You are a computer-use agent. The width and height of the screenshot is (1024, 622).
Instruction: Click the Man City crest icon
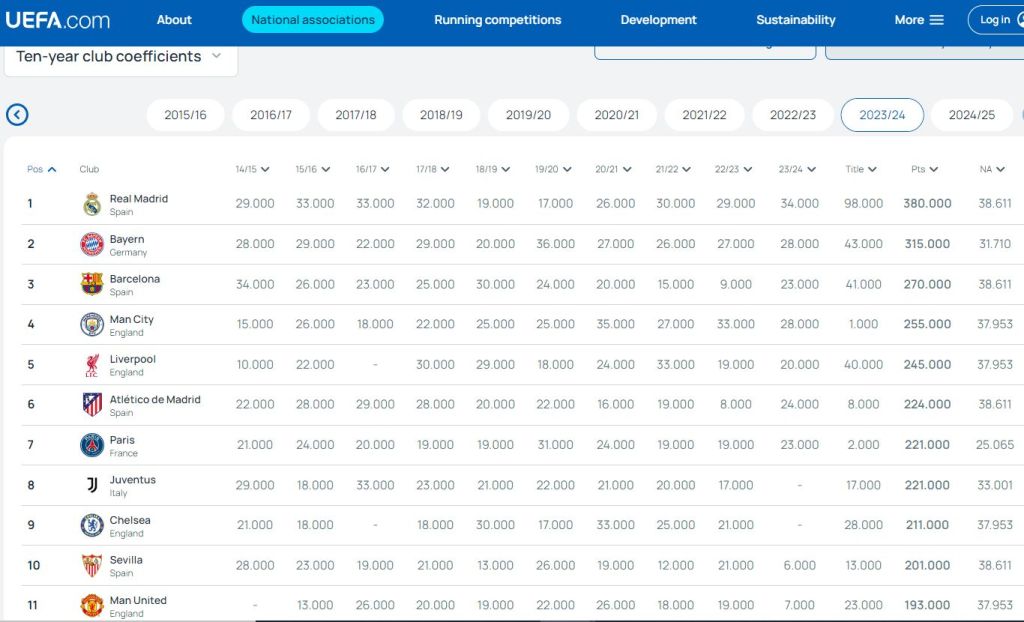pos(92,324)
